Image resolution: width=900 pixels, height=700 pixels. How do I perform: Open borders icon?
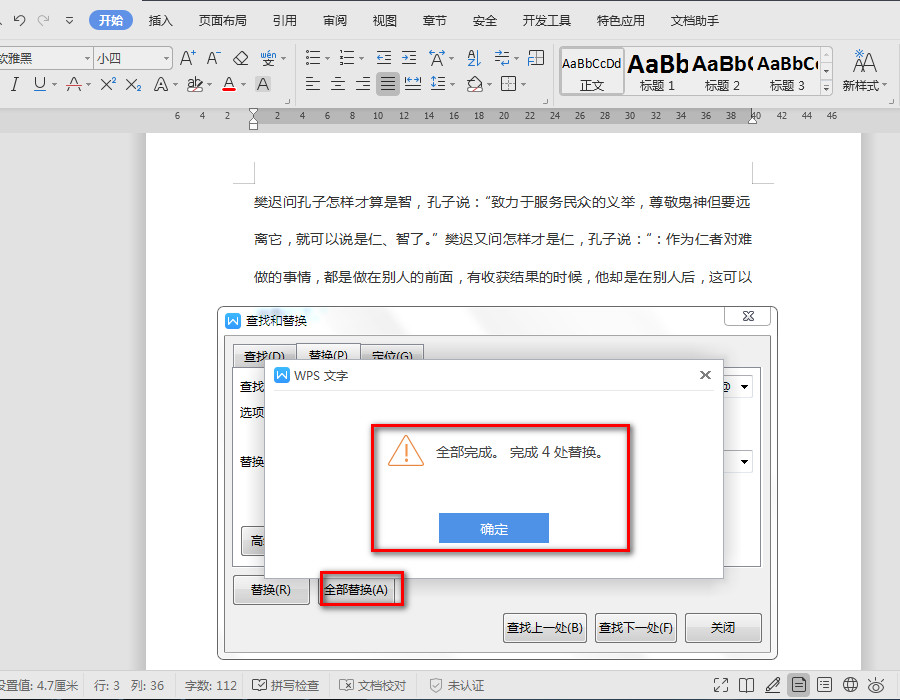click(509, 84)
